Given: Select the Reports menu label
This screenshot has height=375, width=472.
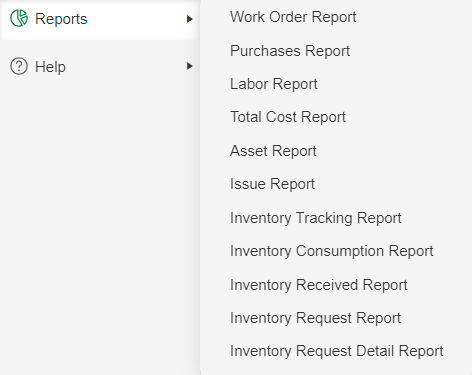Looking at the screenshot, I should pos(61,19).
